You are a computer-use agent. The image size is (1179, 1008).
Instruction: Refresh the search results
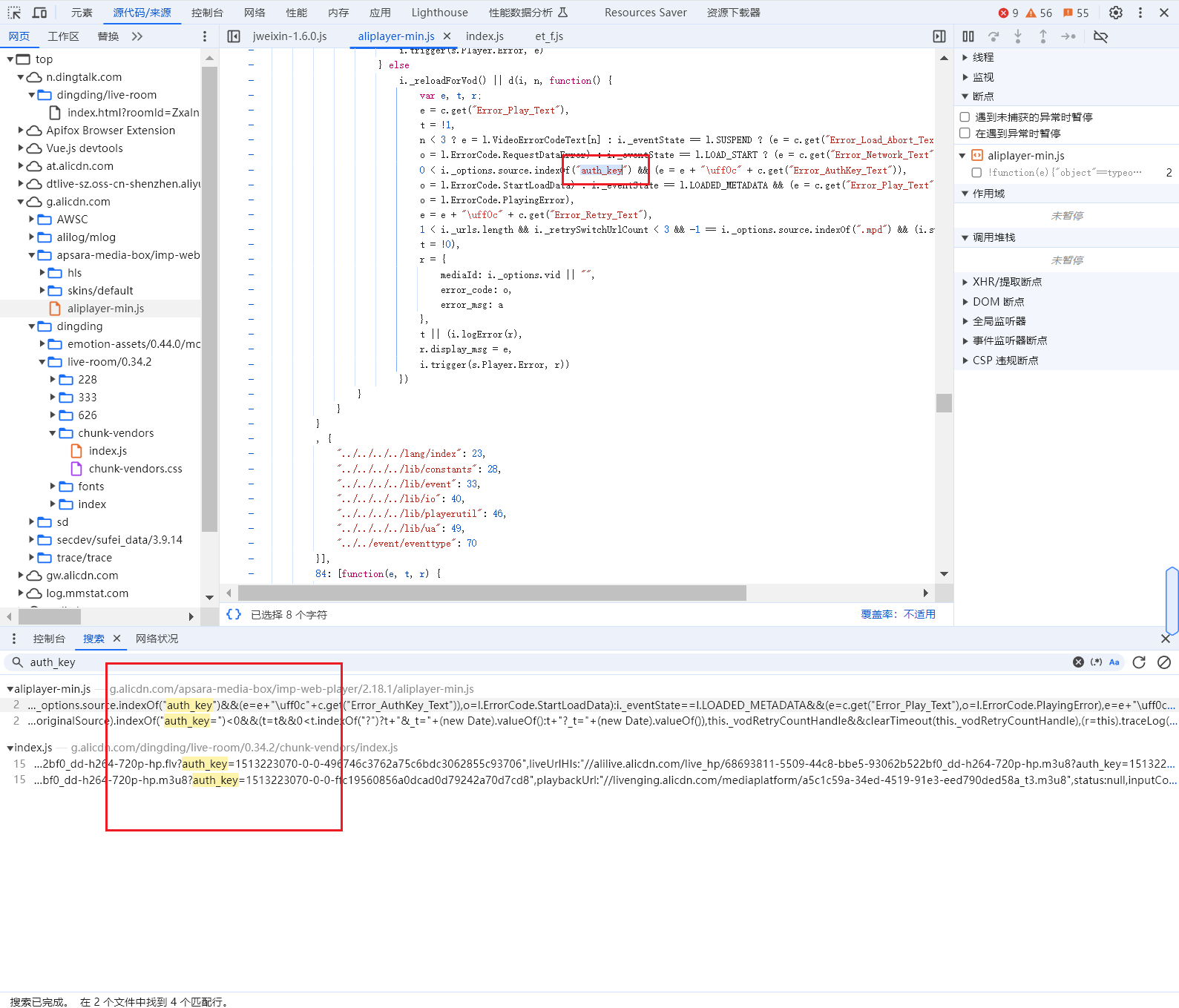pos(1139,662)
